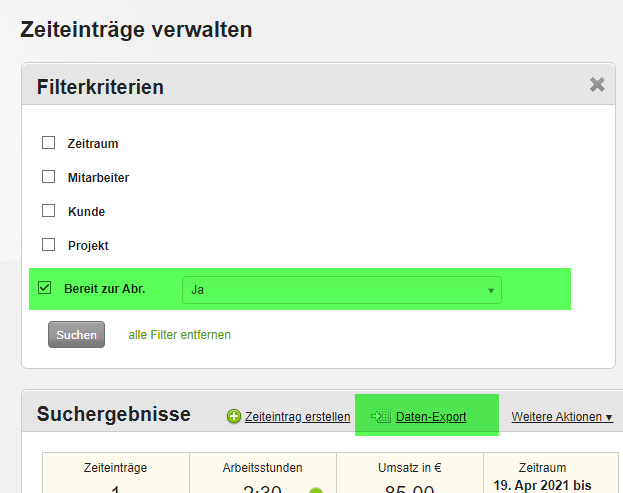Click the 'Daten-Export' link text
The image size is (623, 493).
(431, 417)
